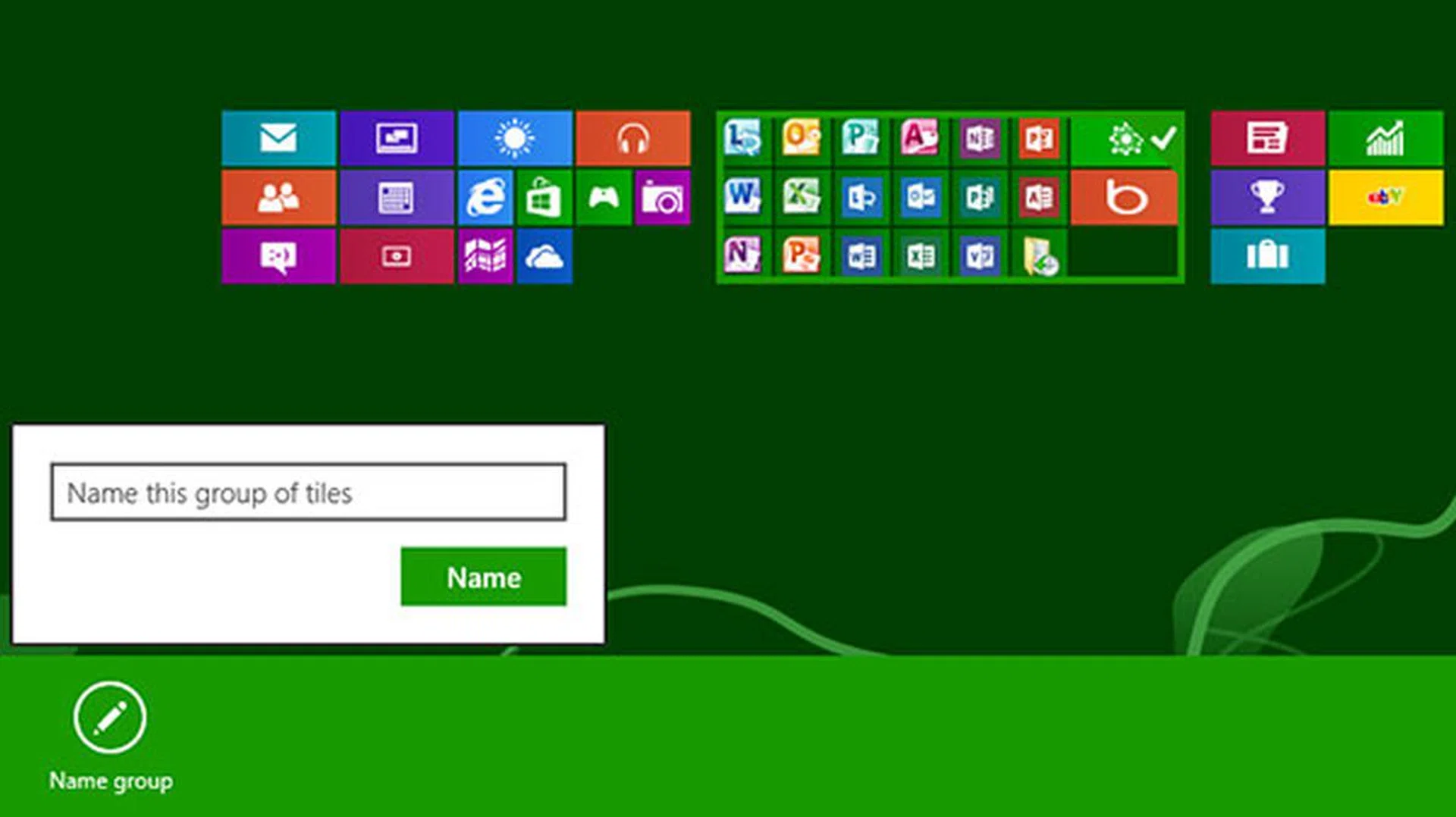Open the Camera tile
Screen dimensions: 1456x817
point(662,197)
